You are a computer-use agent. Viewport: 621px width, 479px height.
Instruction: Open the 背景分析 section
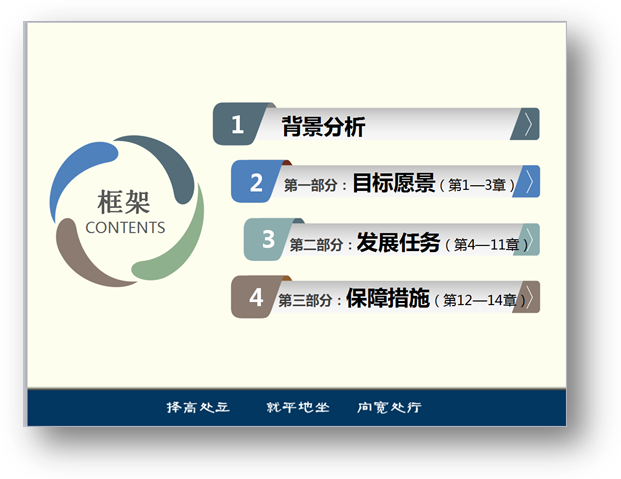[323, 126]
